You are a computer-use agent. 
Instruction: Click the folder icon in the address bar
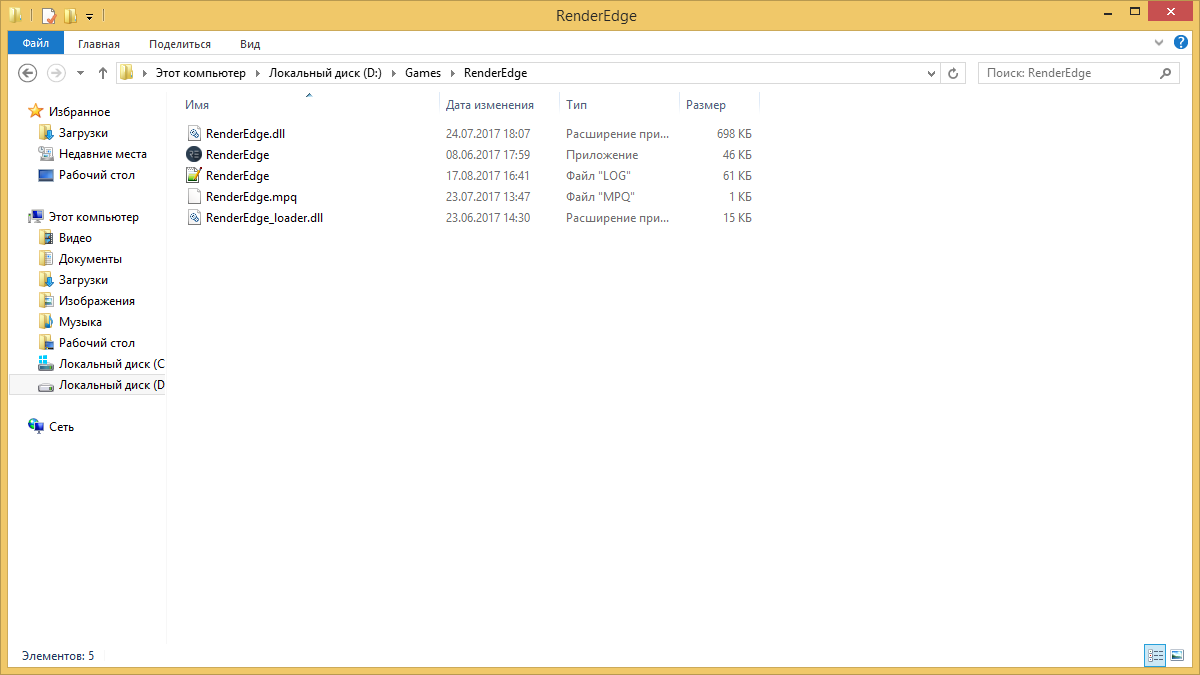click(x=127, y=73)
